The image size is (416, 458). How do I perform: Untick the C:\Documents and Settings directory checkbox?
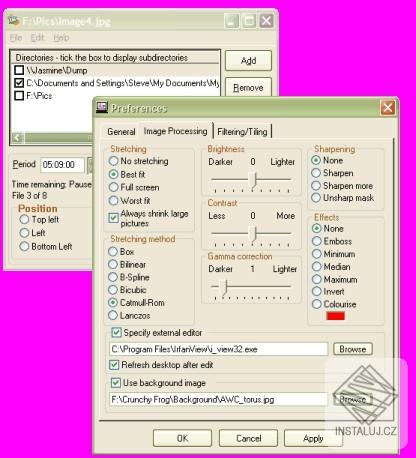click(x=19, y=83)
